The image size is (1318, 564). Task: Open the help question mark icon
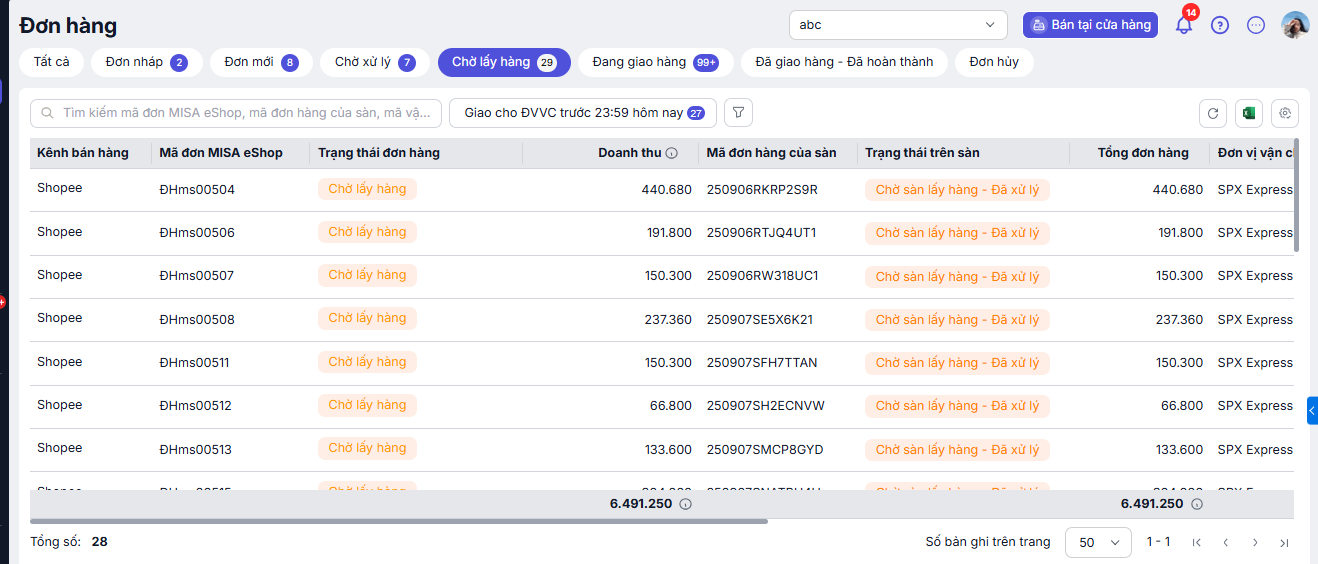[x=1220, y=25]
